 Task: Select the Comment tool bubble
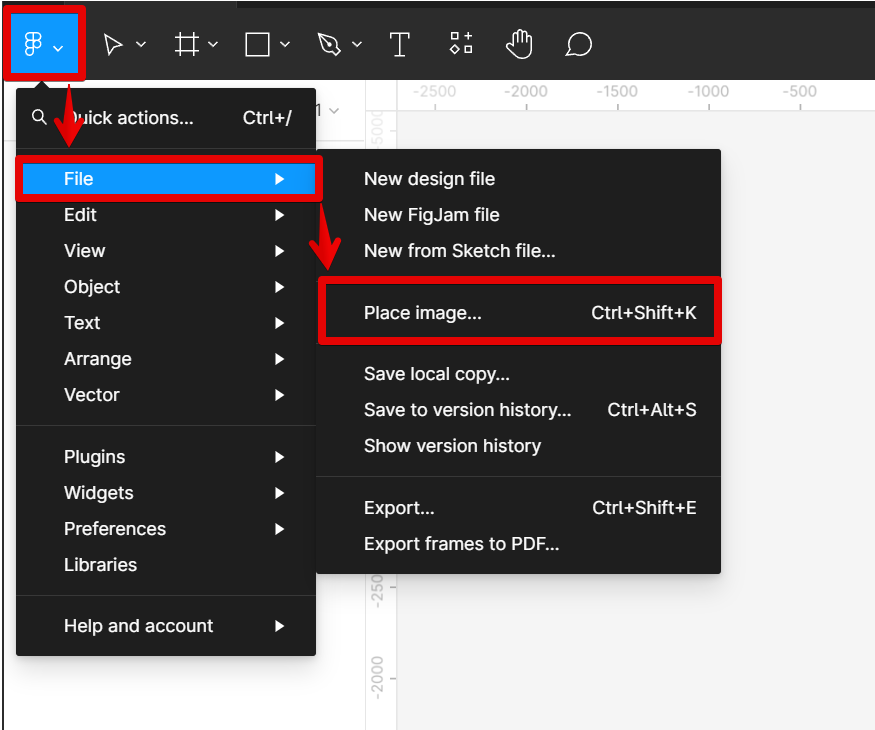pos(578,45)
